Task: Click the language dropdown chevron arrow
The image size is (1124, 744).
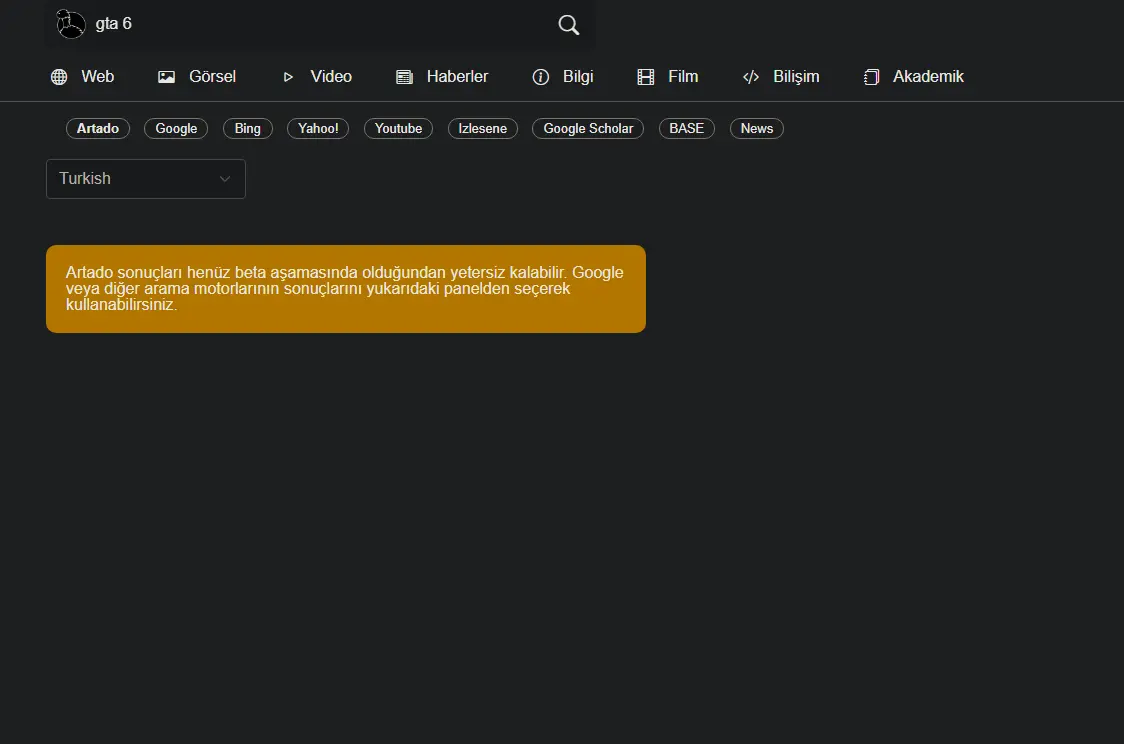Action: 224,179
